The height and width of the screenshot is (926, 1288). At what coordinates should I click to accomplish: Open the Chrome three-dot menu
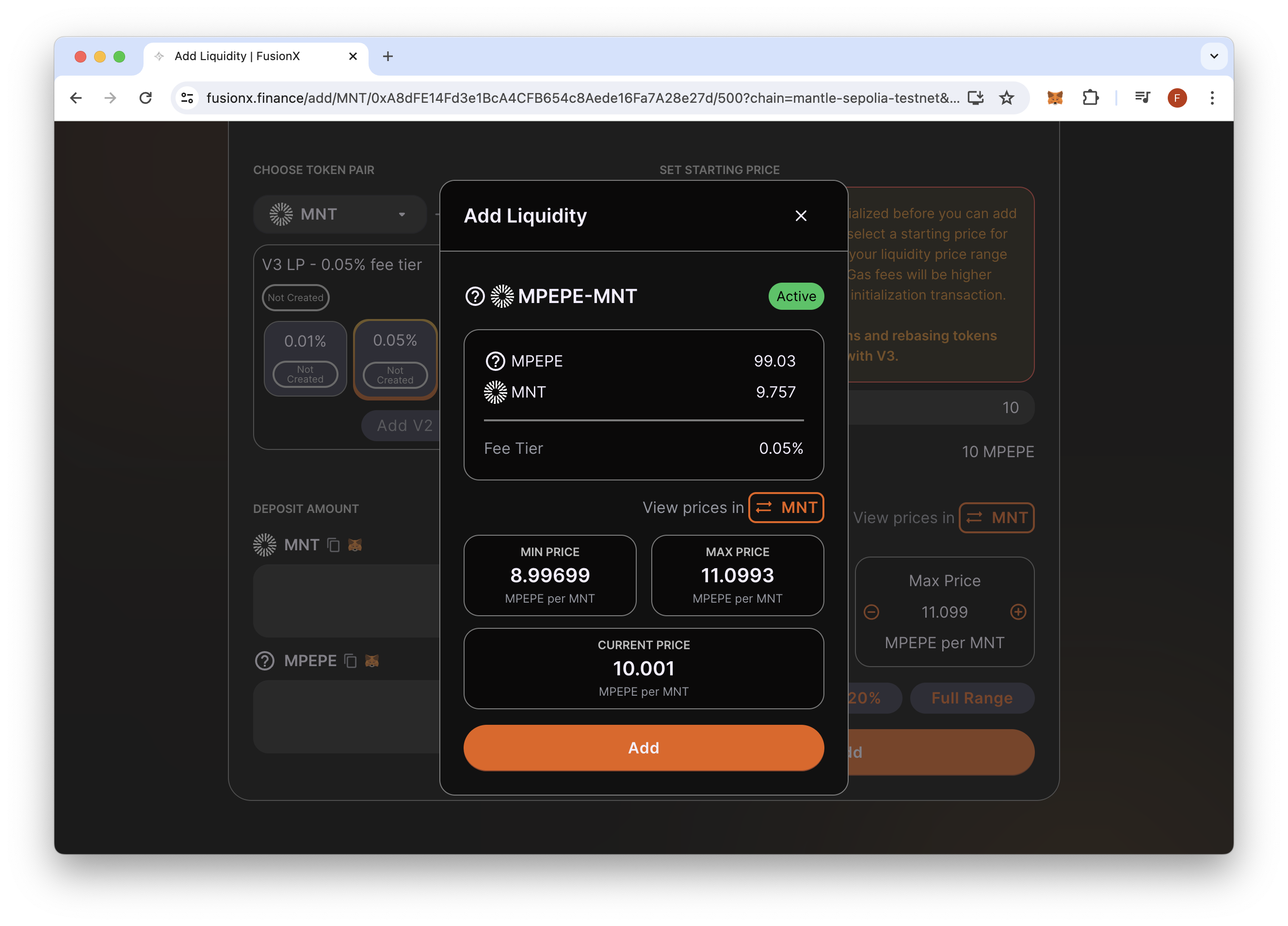(x=1212, y=97)
